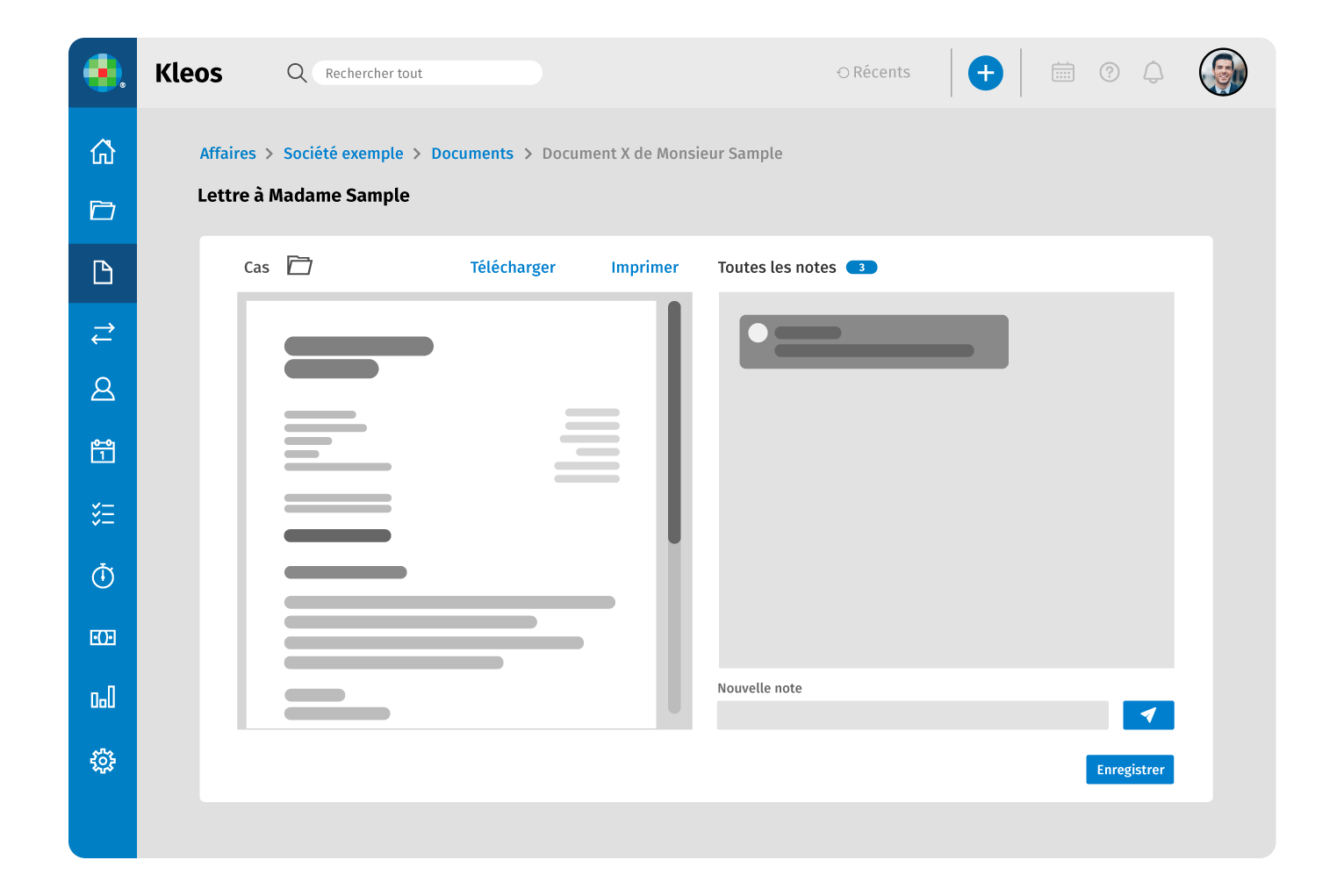1344x896 pixels.
Task: Select the Documents page icon in sidebar
Action: pos(103,273)
